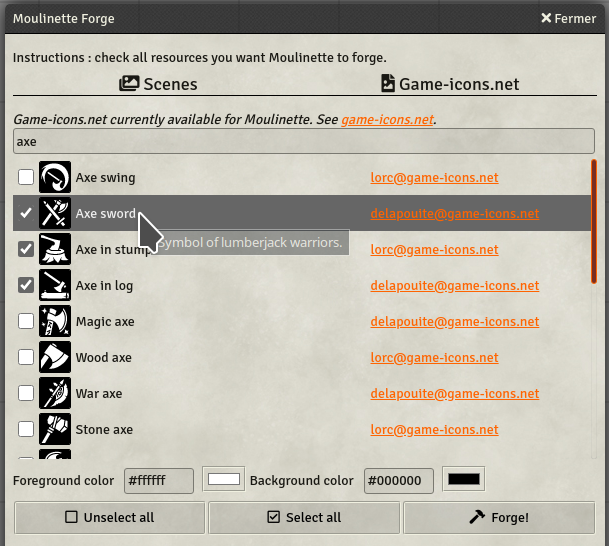The image size is (609, 546).
Task: Click the Axe in stump icon
Action: click(55, 249)
